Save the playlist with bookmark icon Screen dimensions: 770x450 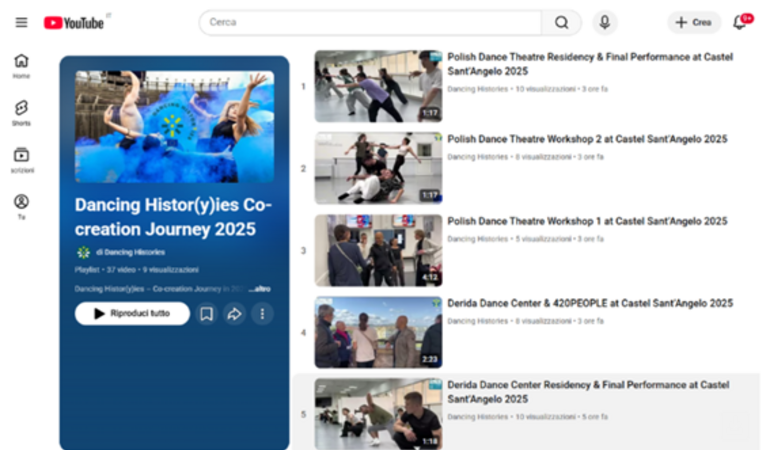pyautogui.click(x=207, y=313)
